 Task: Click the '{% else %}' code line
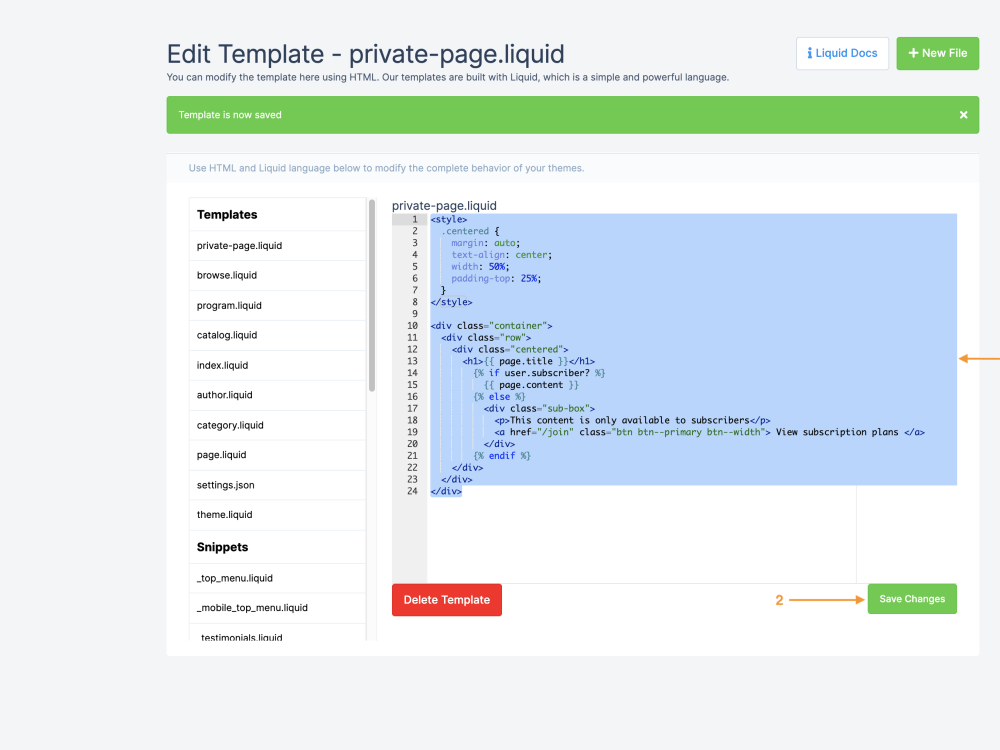(499, 397)
